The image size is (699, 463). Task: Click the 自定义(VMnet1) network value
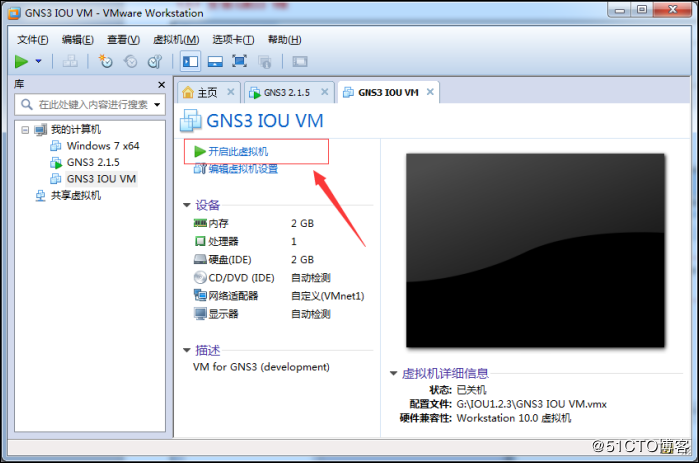(328, 296)
